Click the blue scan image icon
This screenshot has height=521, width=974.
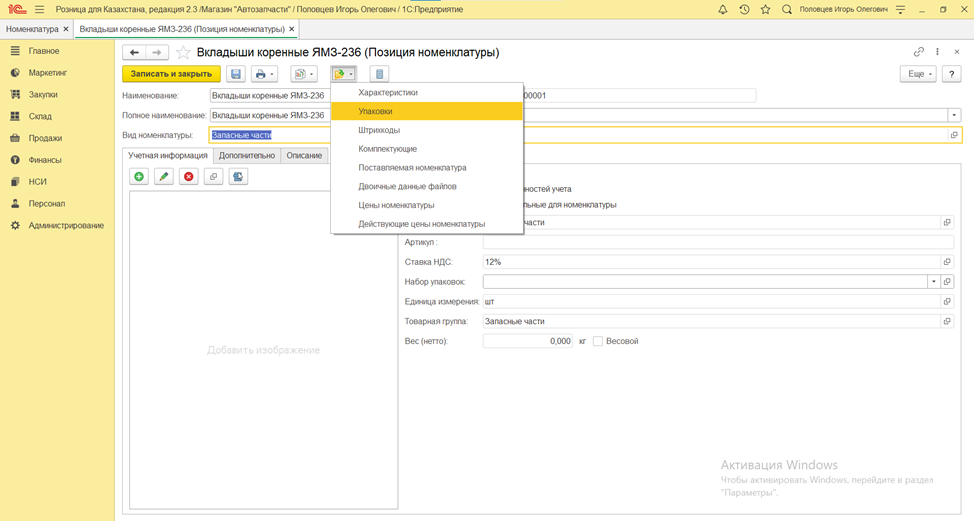(238, 177)
